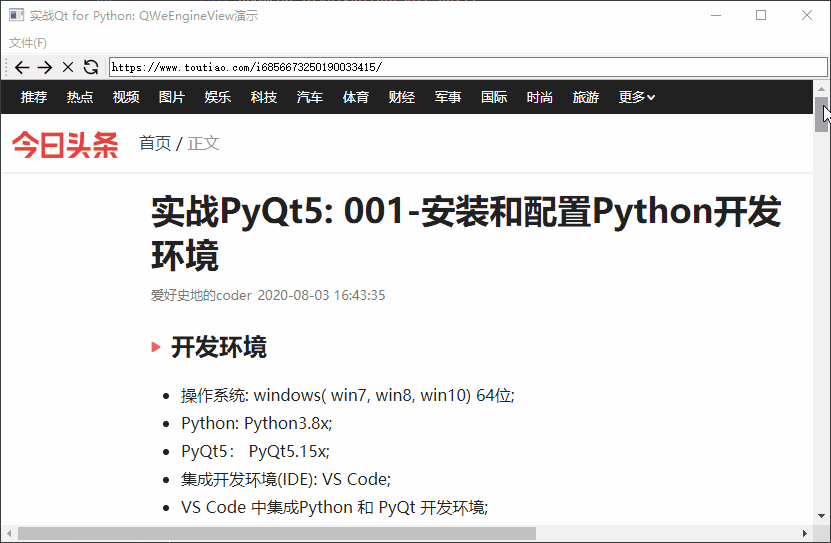
Task: Click the toolbar drag handle grip
Action: (5, 67)
